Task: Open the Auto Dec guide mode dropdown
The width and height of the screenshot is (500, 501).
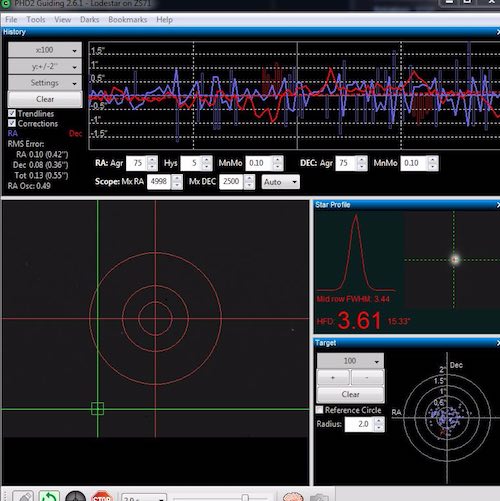Action: (280, 182)
